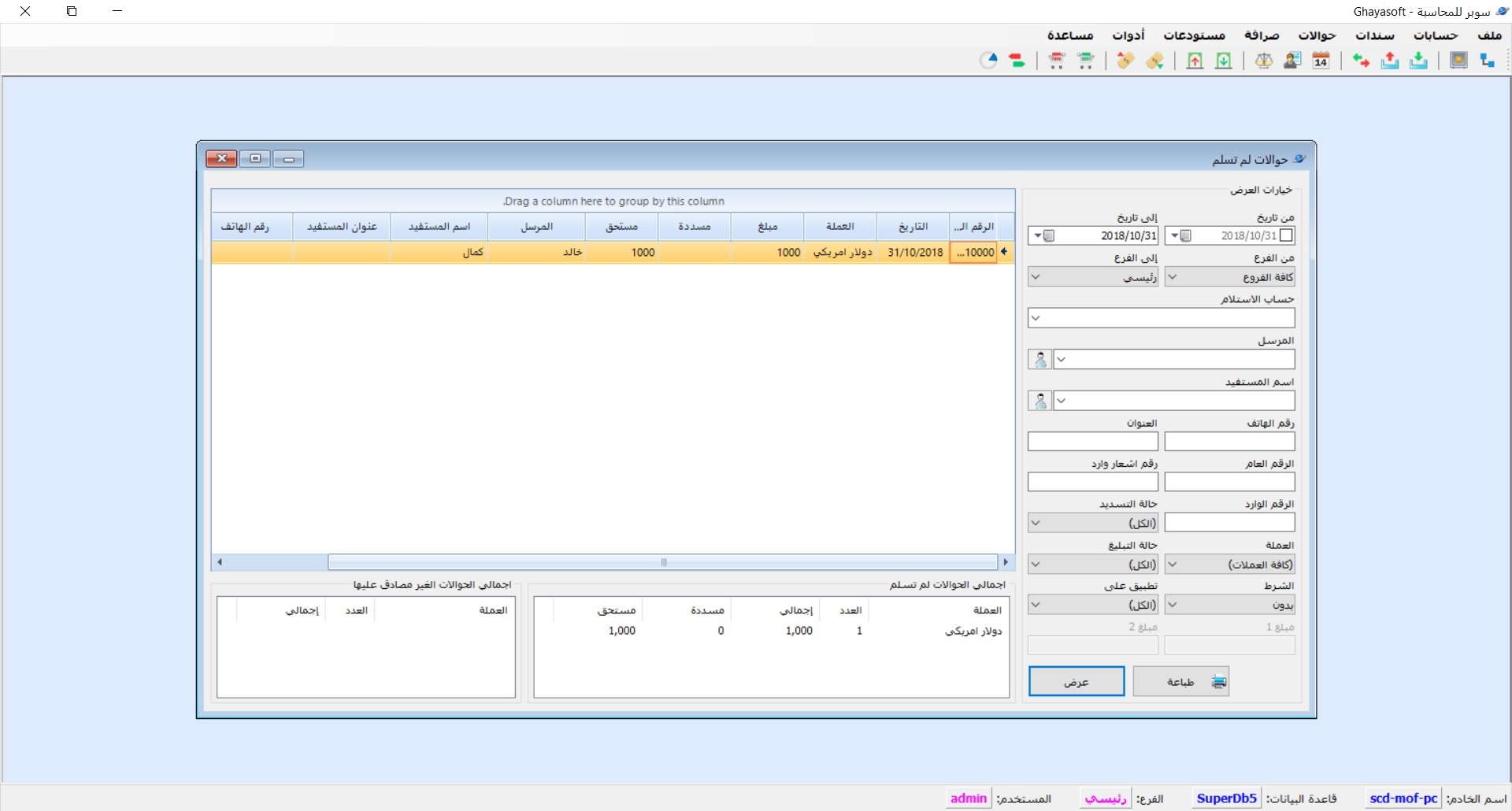
Task: Open the ملف menu
Action: (x=1489, y=35)
